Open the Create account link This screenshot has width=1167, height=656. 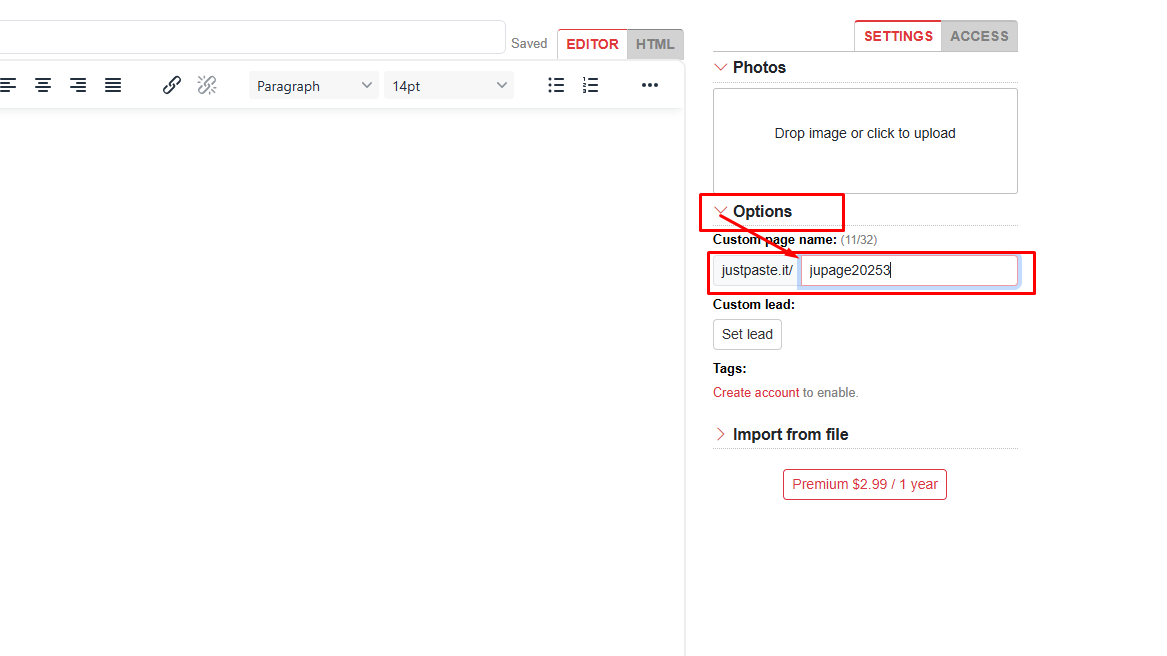click(755, 392)
